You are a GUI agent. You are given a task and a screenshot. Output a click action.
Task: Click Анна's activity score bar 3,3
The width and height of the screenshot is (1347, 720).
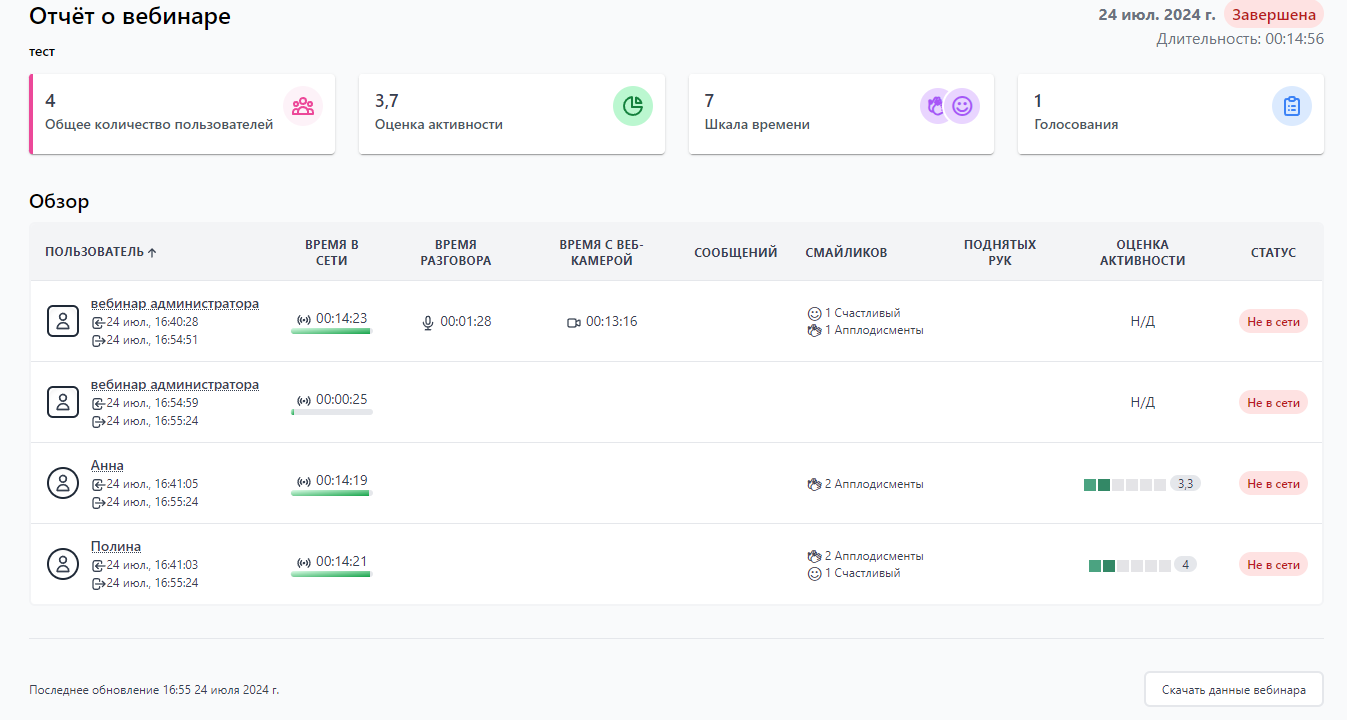coord(1125,484)
